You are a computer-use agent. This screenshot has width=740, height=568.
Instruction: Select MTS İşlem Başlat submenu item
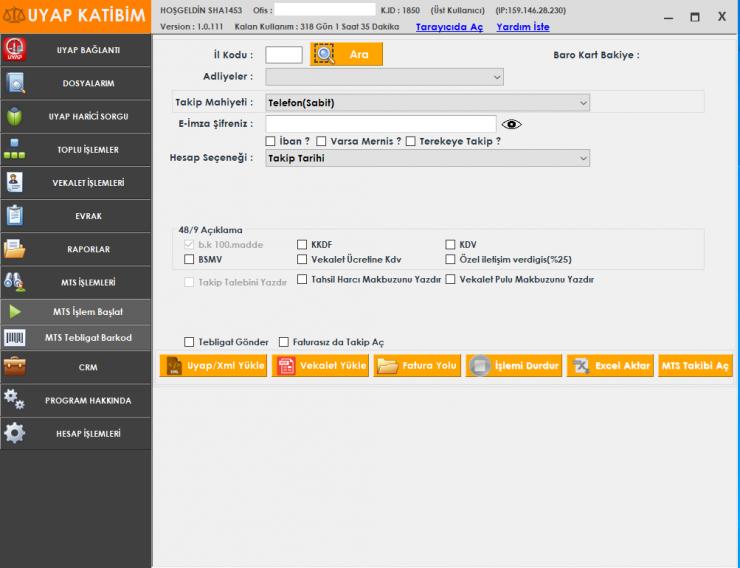(76, 312)
